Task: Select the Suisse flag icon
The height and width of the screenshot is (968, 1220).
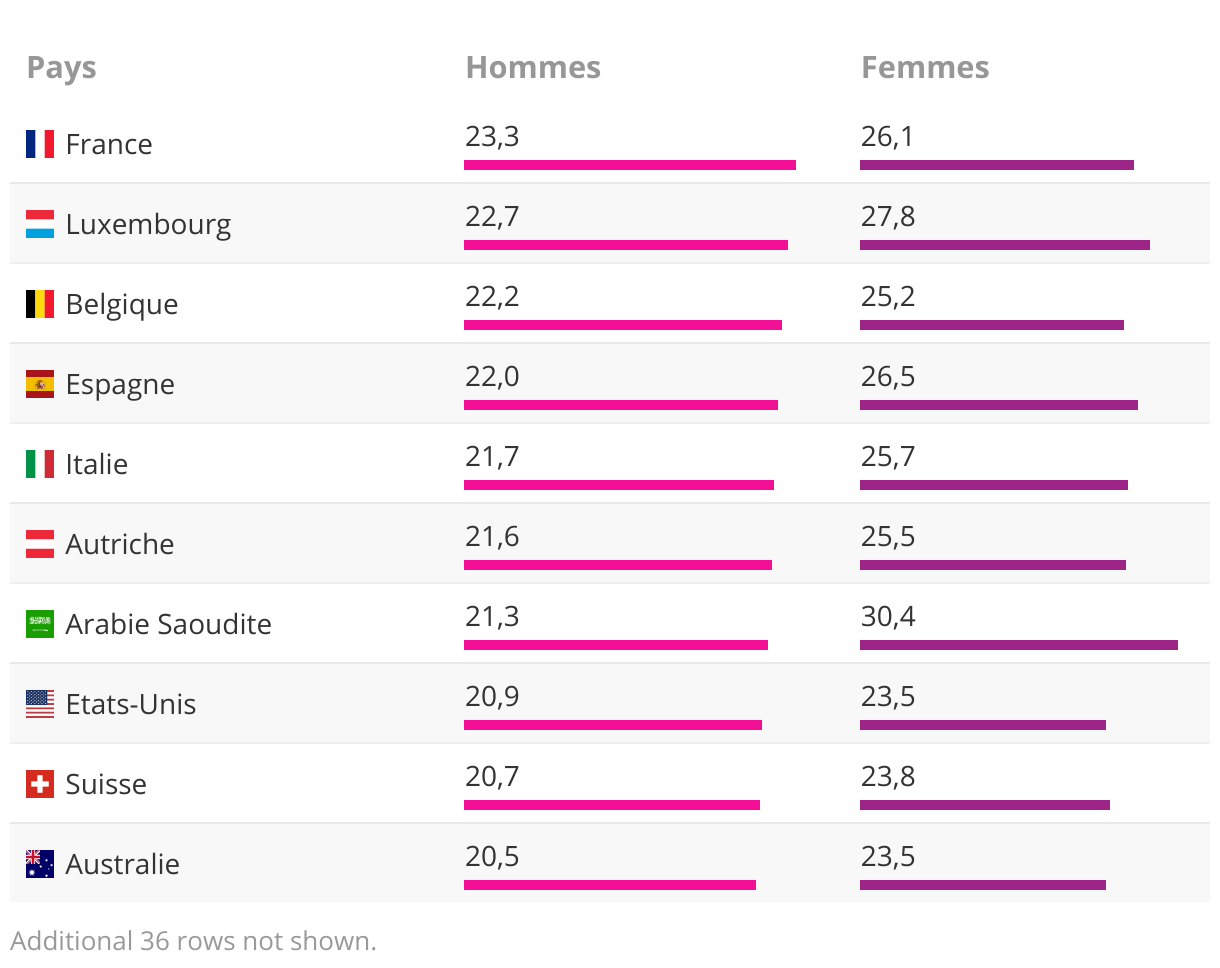Action: tap(40, 784)
